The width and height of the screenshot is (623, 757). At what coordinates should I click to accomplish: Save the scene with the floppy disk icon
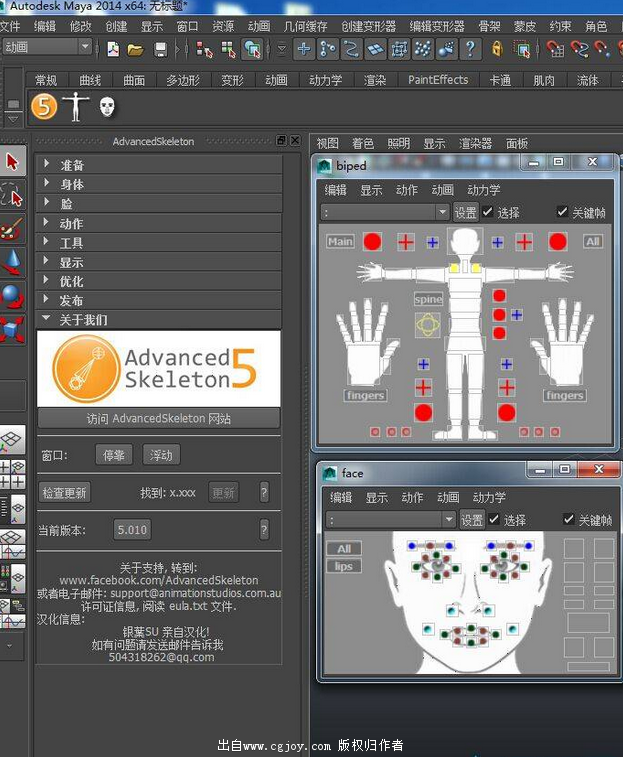pyautogui.click(x=160, y=49)
